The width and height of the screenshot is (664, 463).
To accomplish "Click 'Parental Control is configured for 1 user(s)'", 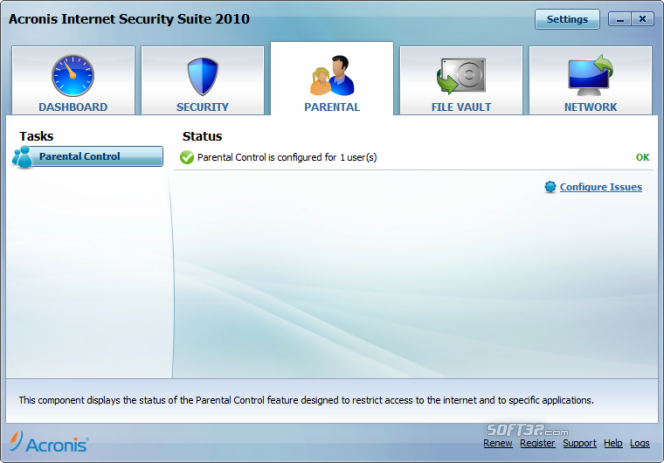I will [287, 158].
